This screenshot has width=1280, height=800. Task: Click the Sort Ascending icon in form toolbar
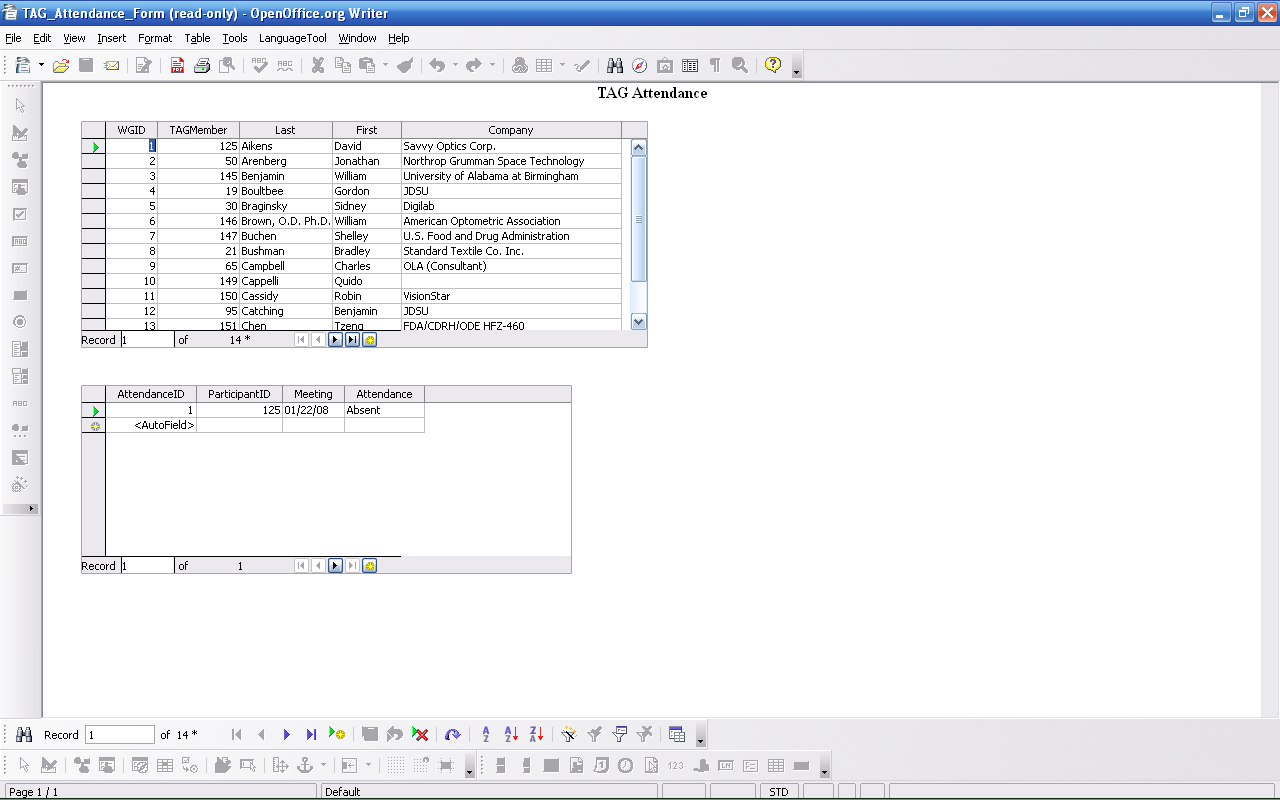(511, 734)
